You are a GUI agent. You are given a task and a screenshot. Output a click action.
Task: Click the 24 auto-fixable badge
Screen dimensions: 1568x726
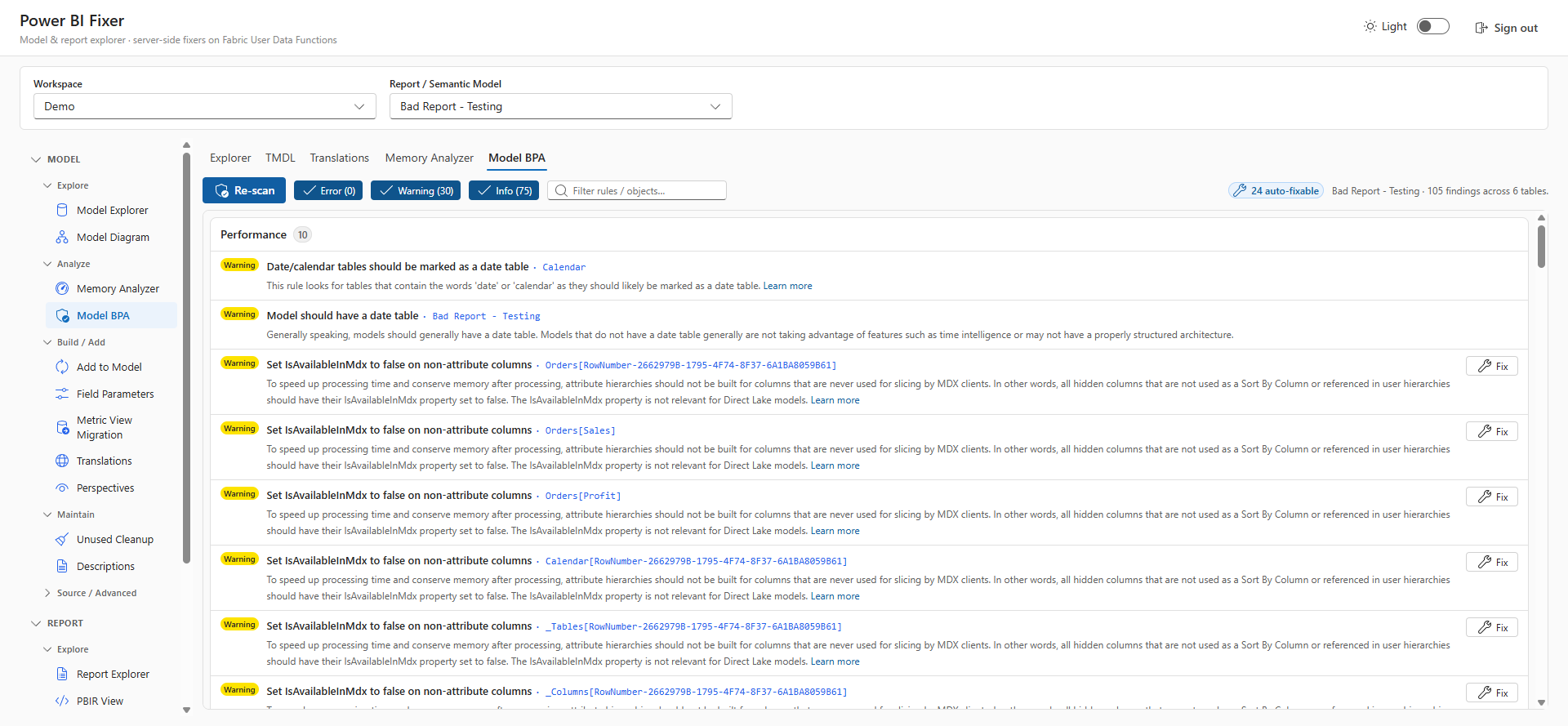point(1276,191)
